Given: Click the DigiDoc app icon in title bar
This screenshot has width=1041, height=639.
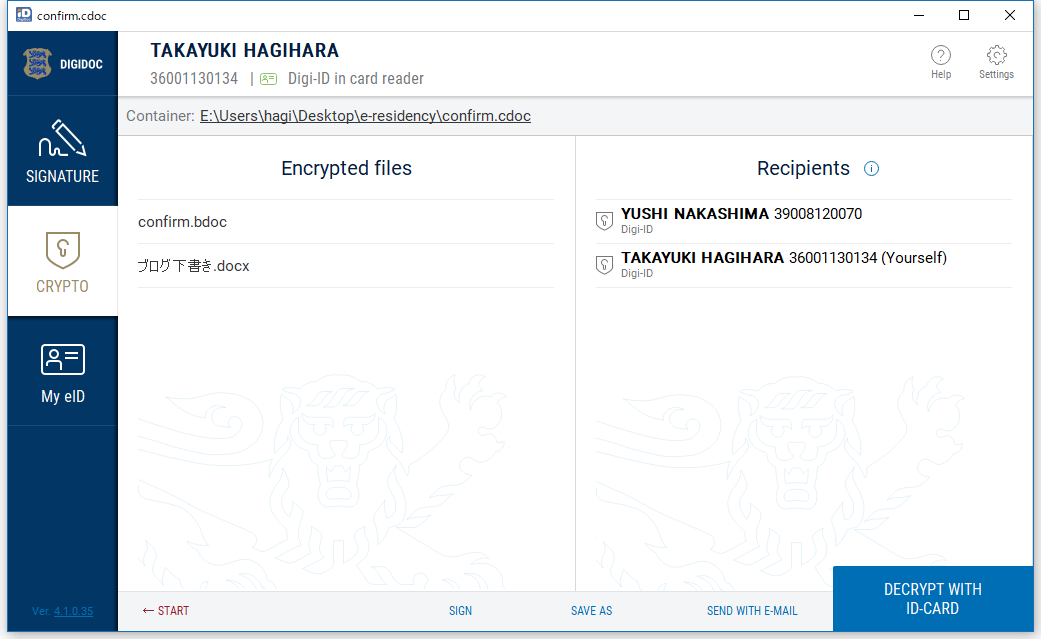Looking at the screenshot, I should click(x=24, y=15).
